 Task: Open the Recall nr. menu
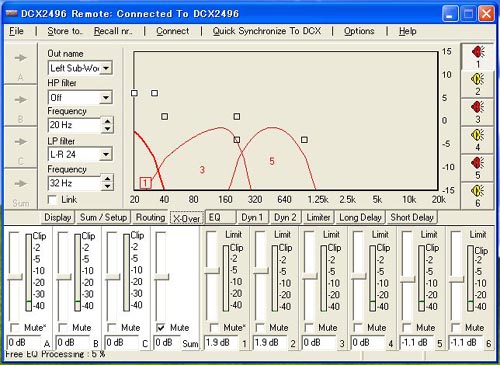pyautogui.click(x=113, y=31)
